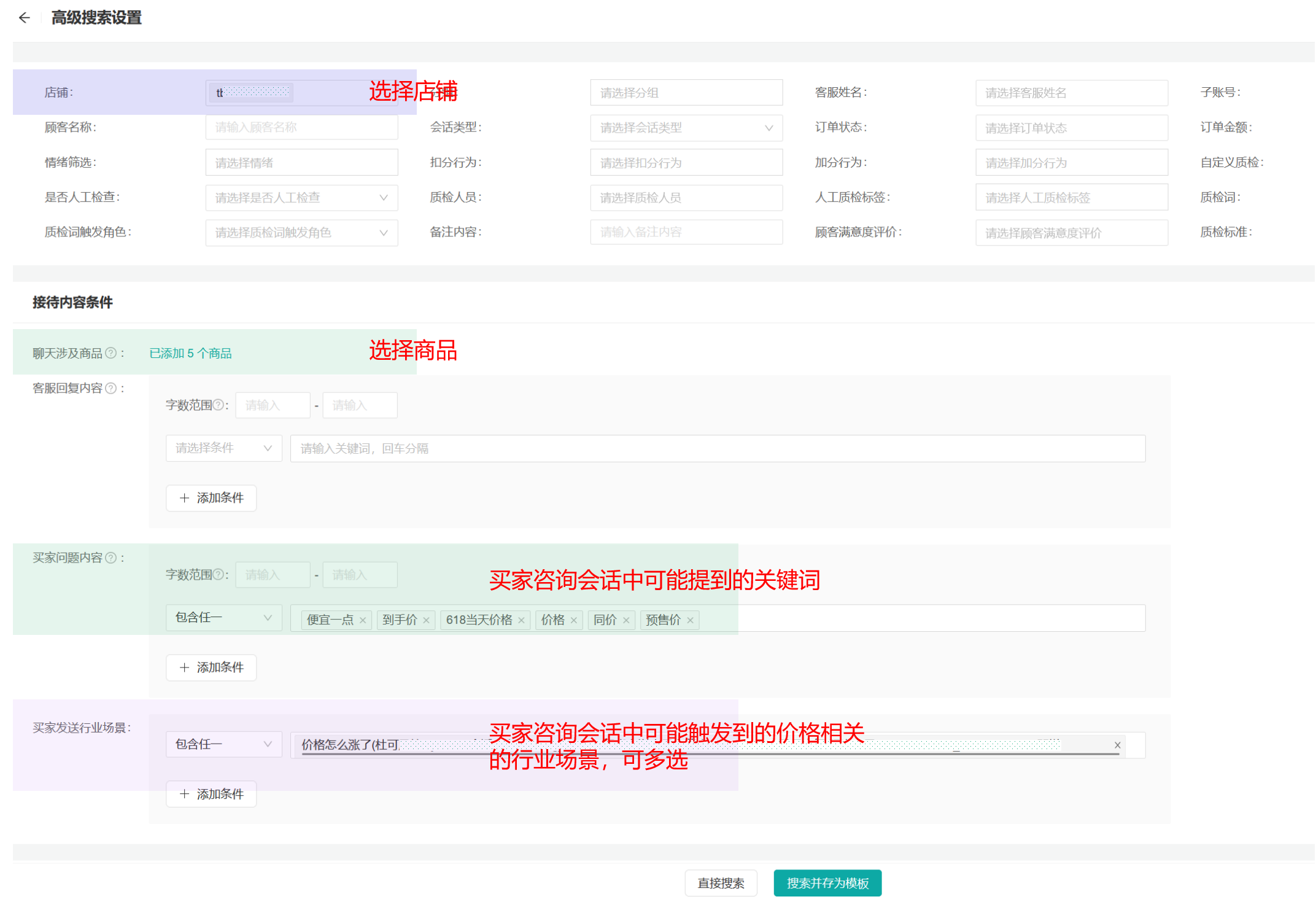This screenshot has height=902, width=1316.
Task: Focus keyword input in 客服回复内容
Action: click(718, 448)
